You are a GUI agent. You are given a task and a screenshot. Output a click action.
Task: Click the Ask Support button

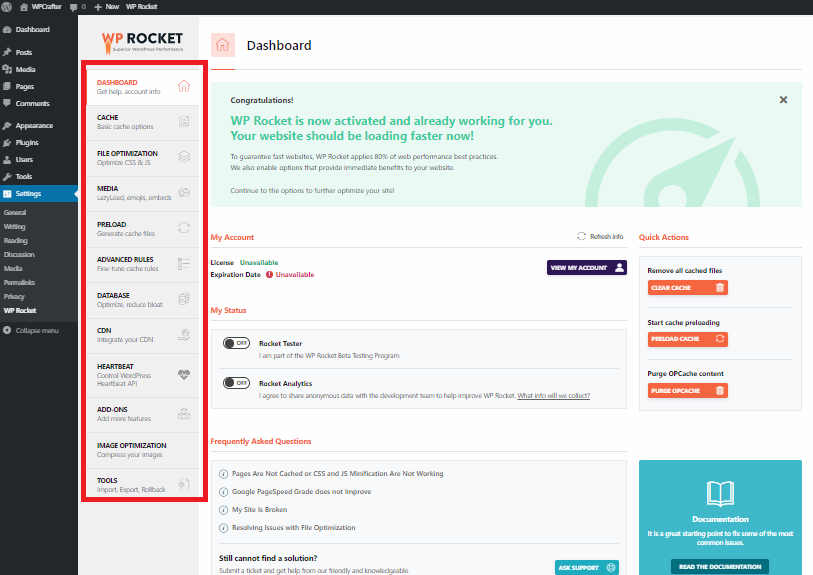coord(586,567)
